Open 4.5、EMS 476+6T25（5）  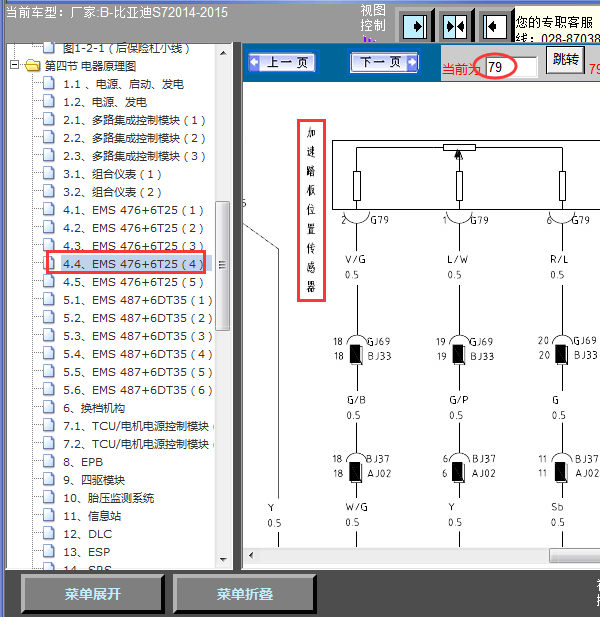pyautogui.click(x=133, y=282)
